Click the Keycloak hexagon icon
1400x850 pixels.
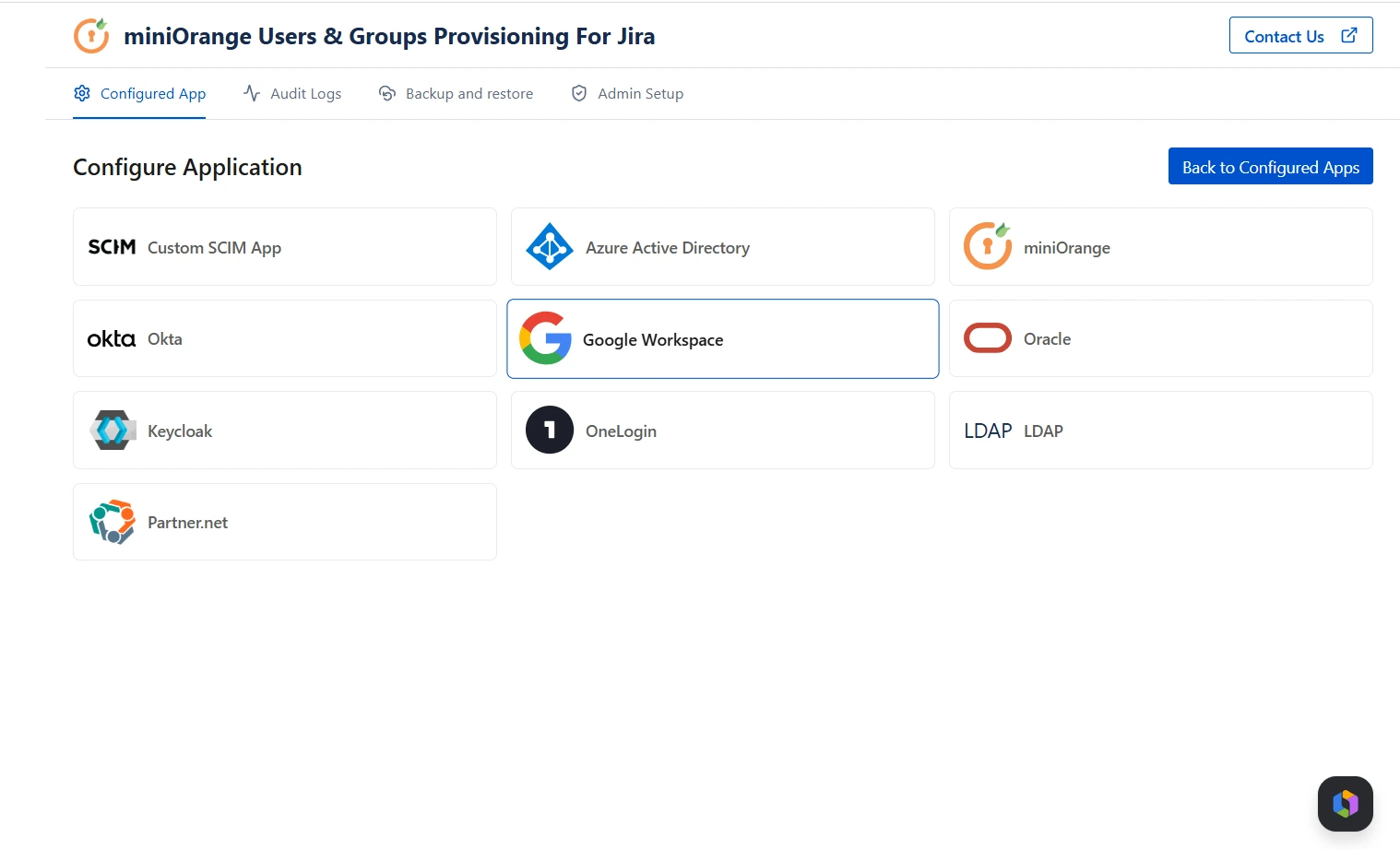tap(113, 430)
